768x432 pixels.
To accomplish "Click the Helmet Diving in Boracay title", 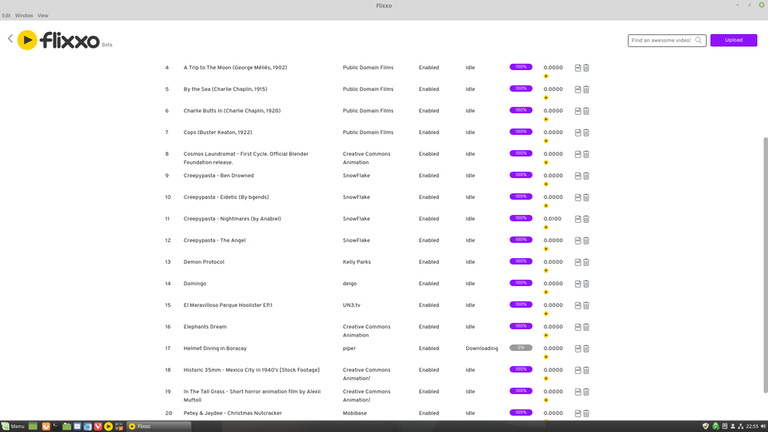I will tap(215, 348).
